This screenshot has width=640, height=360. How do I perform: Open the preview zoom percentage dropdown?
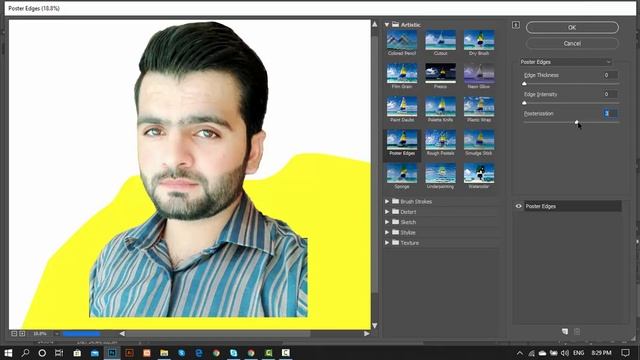point(56,334)
